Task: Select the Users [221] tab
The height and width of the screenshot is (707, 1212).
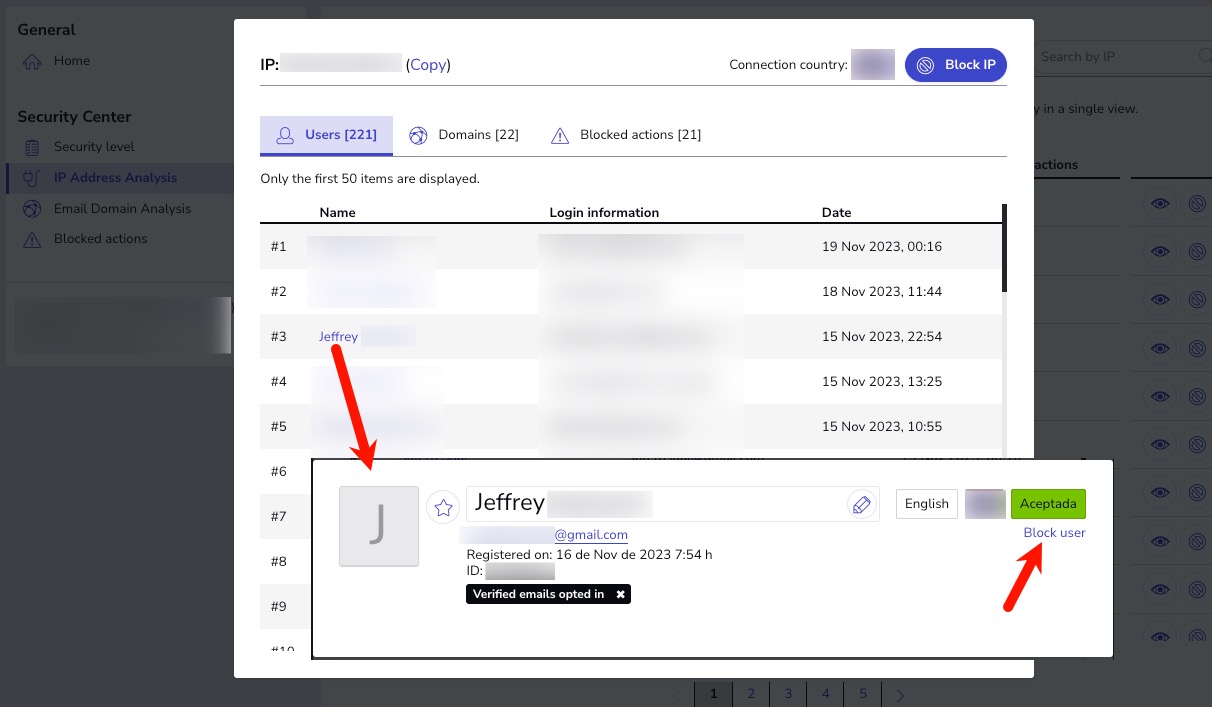Action: coord(326,135)
